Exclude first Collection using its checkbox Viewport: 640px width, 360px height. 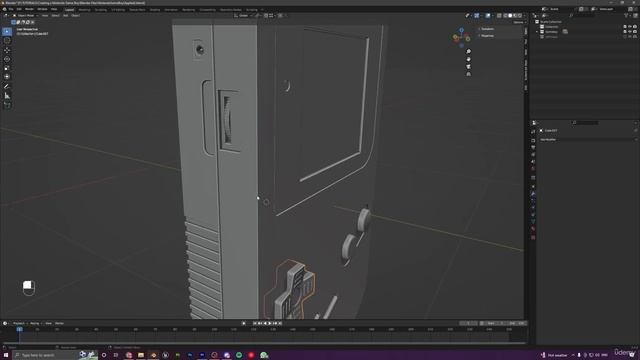coord(625,27)
